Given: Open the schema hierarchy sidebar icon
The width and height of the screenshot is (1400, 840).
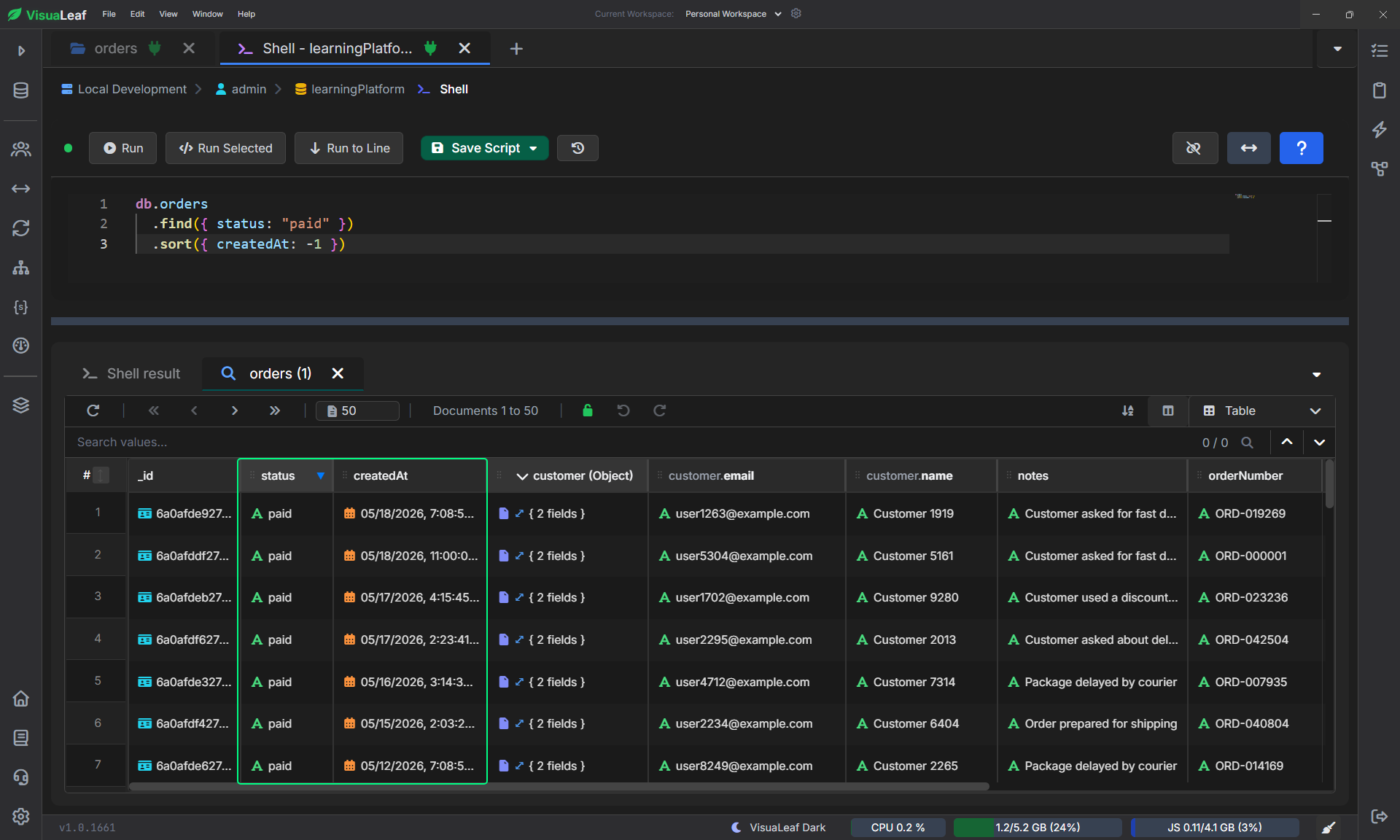Looking at the screenshot, I should tap(21, 268).
